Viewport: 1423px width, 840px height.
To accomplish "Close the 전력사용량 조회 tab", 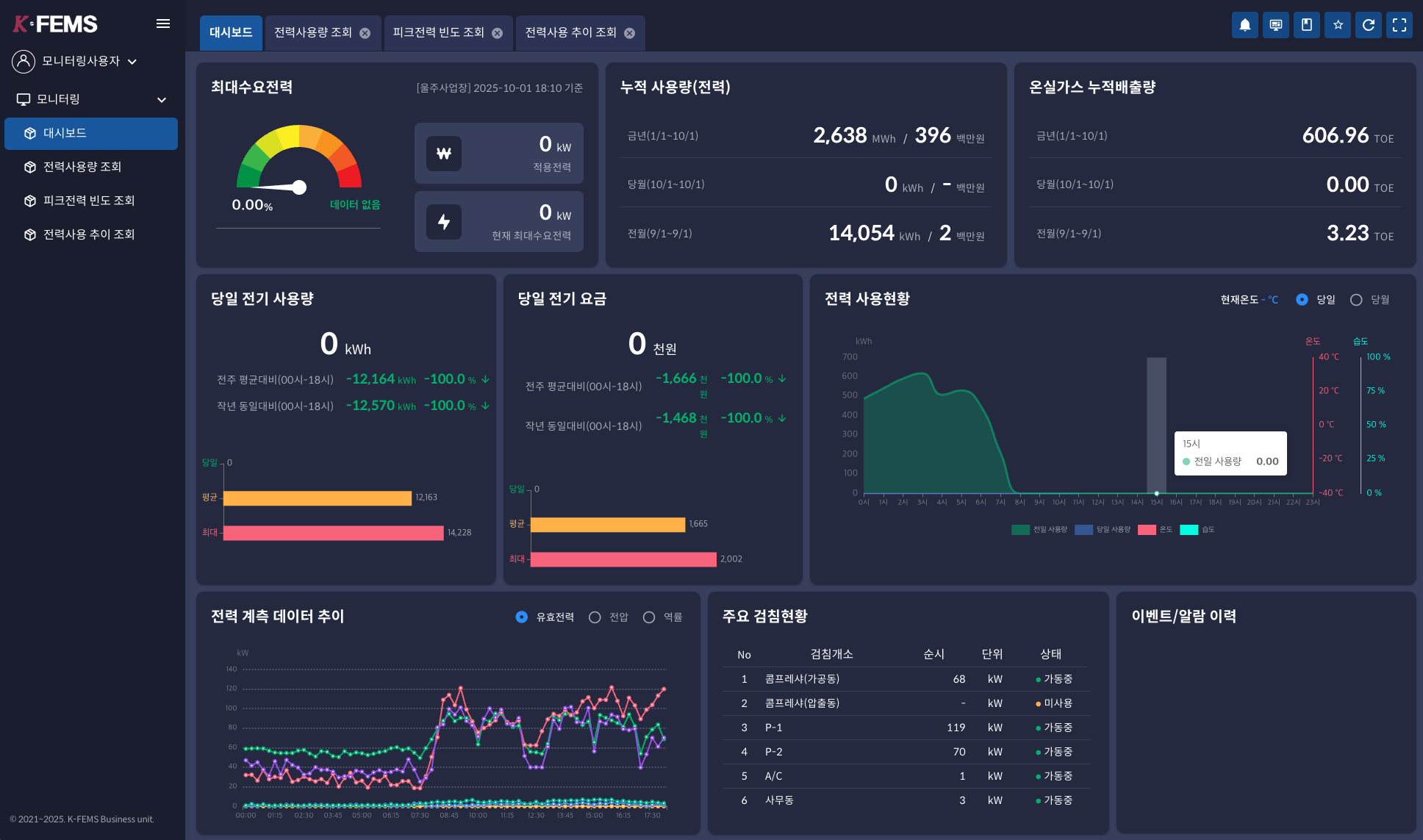I will point(365,33).
